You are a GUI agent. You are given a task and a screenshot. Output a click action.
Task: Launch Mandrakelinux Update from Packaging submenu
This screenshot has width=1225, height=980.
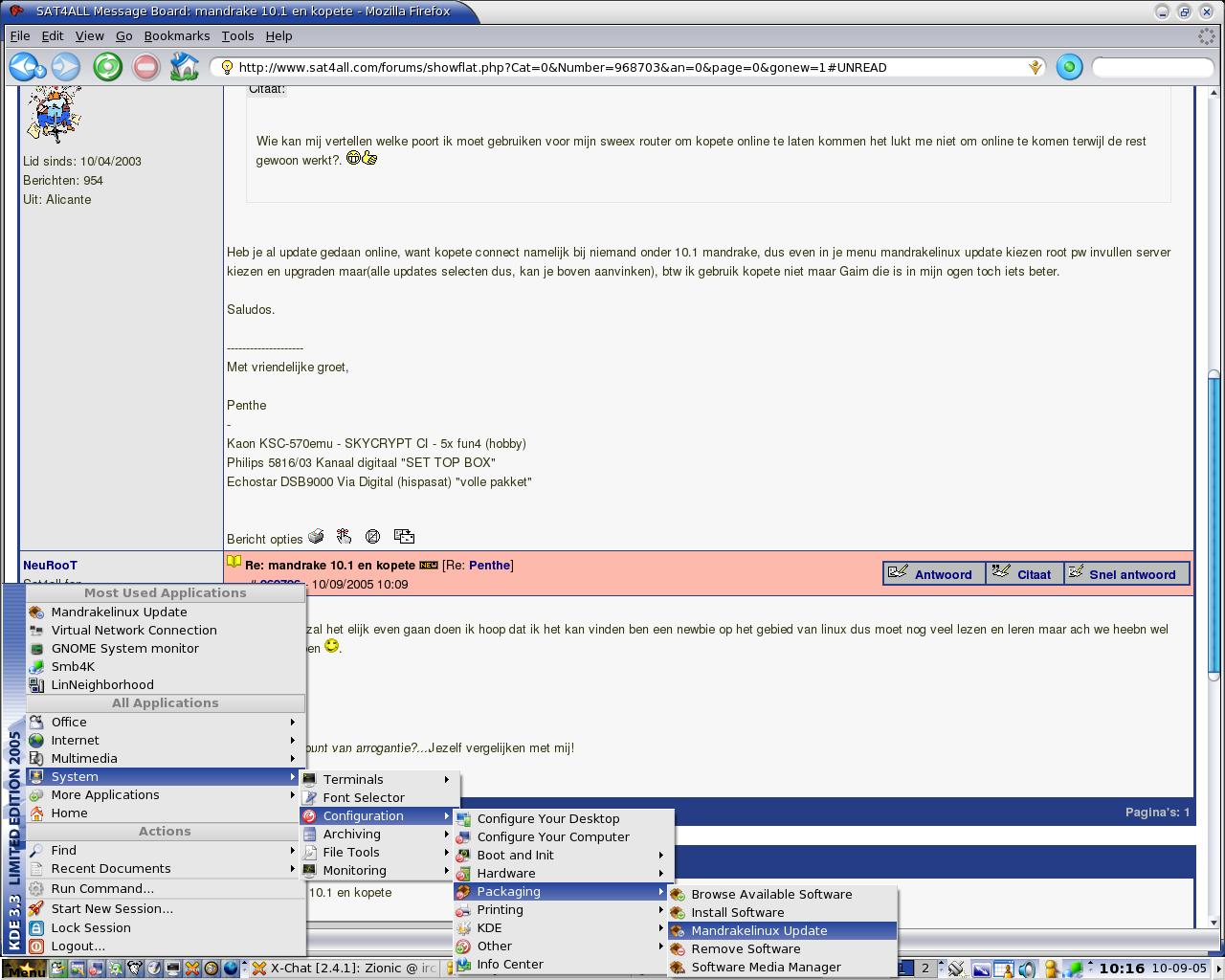point(758,931)
